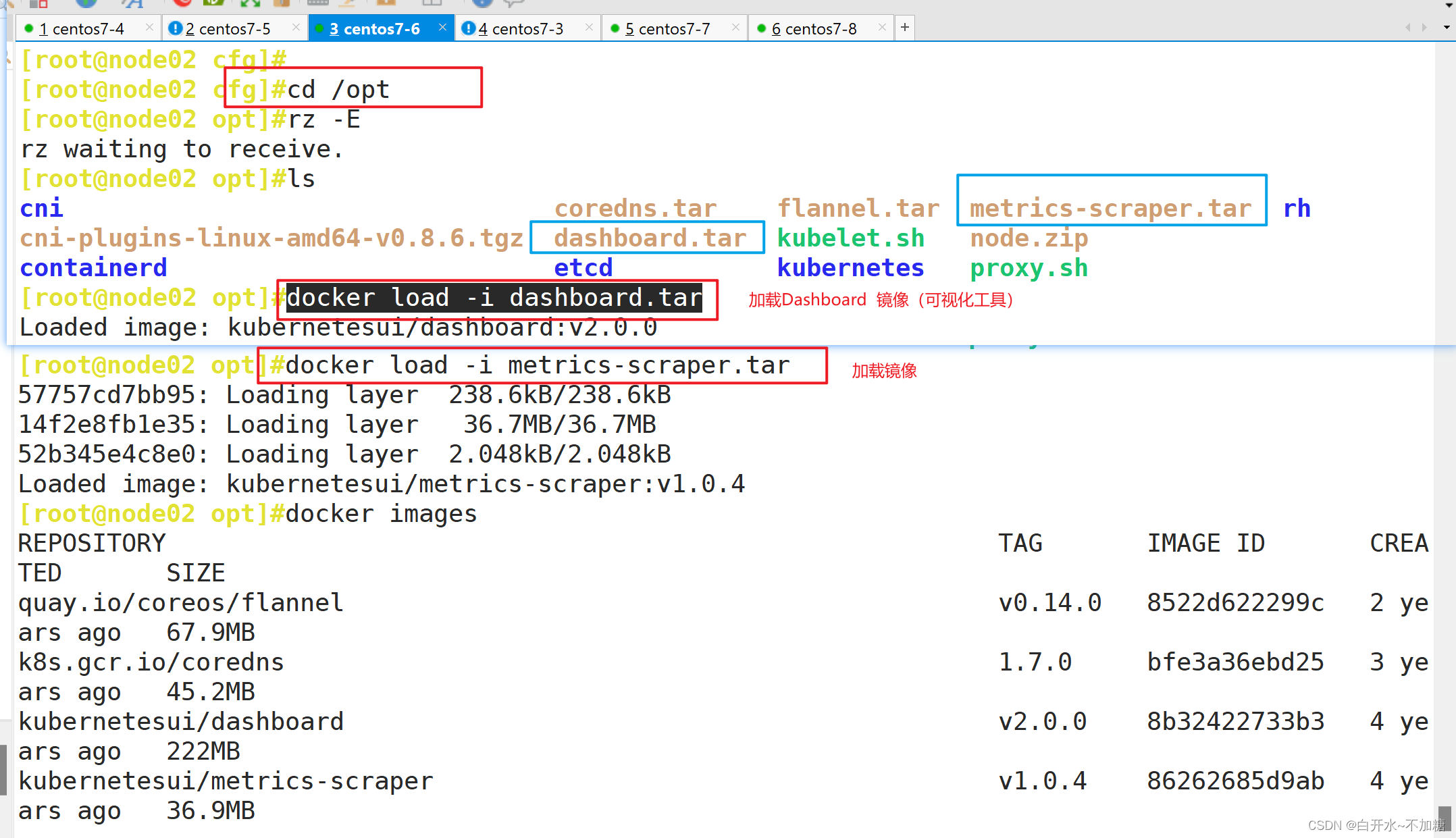Click 'kubernetesui/dashboard' in the images table
The width and height of the screenshot is (1456, 838).
pos(181,722)
